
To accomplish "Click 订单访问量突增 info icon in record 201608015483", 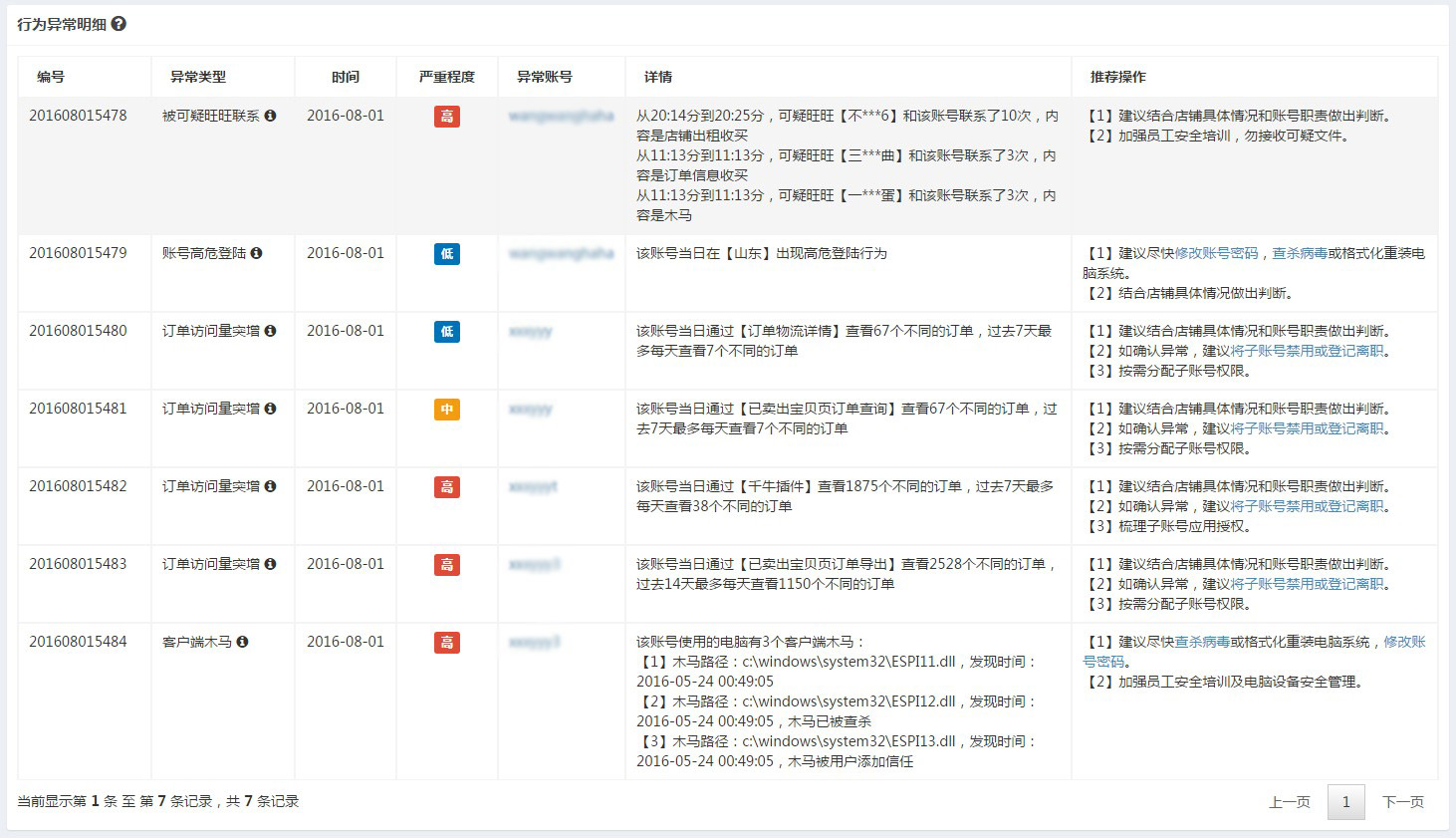I will pyautogui.click(x=270, y=564).
